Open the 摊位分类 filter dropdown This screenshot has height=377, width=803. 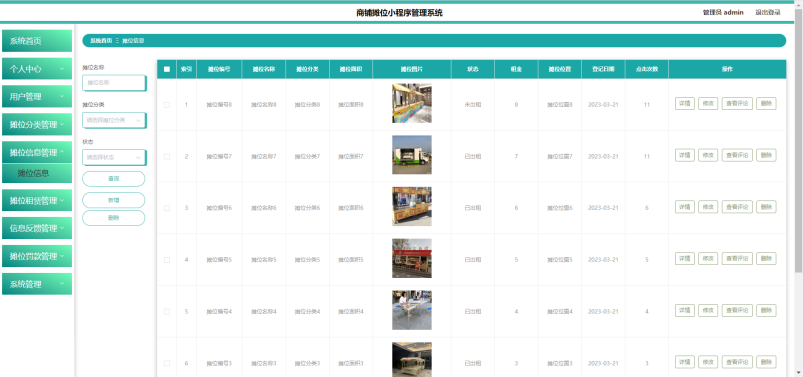tap(114, 120)
